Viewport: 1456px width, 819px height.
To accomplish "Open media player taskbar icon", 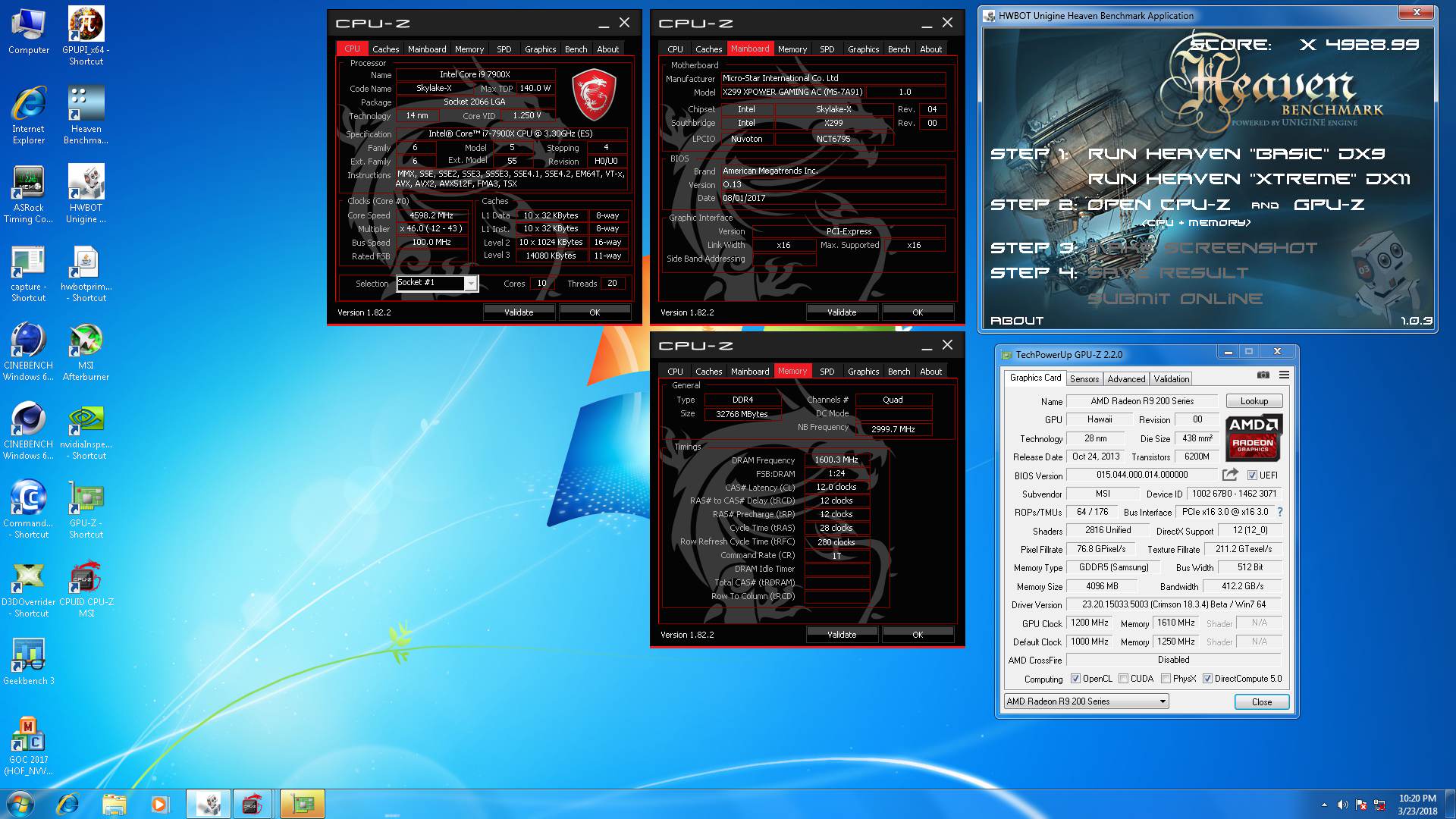I will (x=160, y=804).
